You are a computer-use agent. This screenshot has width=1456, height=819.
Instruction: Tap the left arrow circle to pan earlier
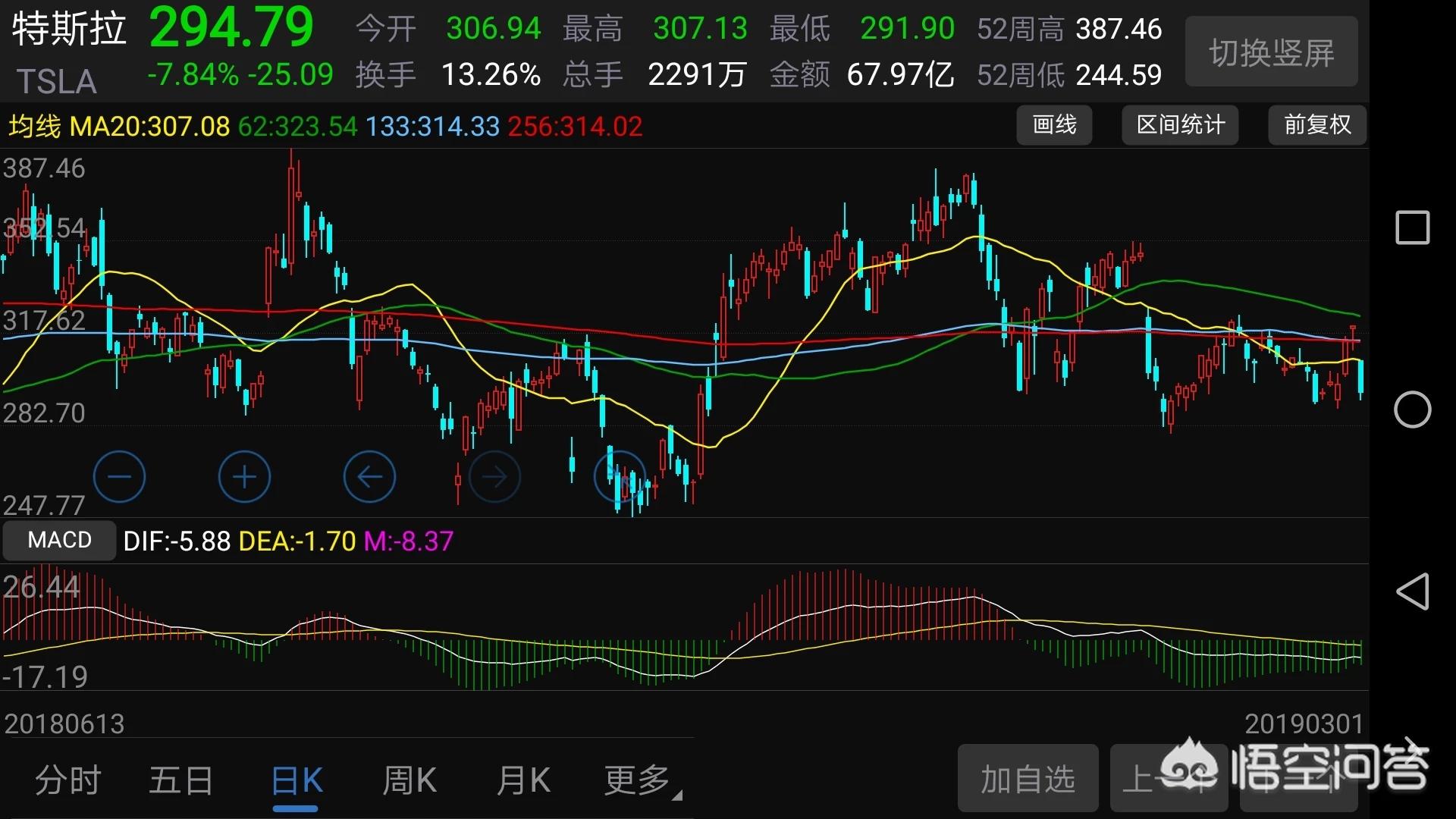point(369,477)
